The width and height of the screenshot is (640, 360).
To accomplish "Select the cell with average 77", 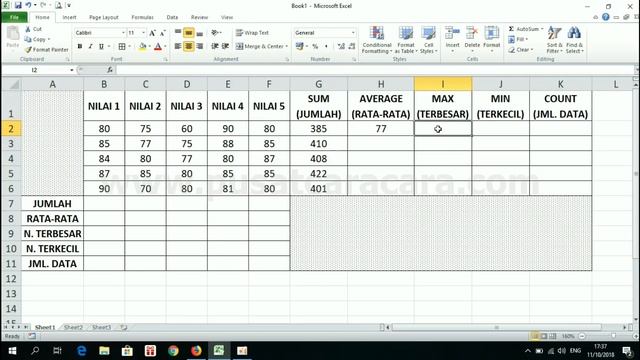I will pos(381,129).
